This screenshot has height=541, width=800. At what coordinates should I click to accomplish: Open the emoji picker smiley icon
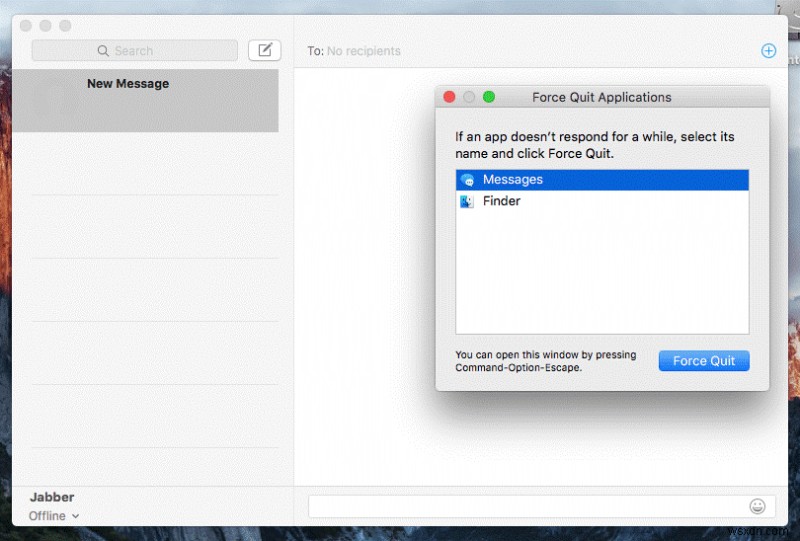point(757,506)
